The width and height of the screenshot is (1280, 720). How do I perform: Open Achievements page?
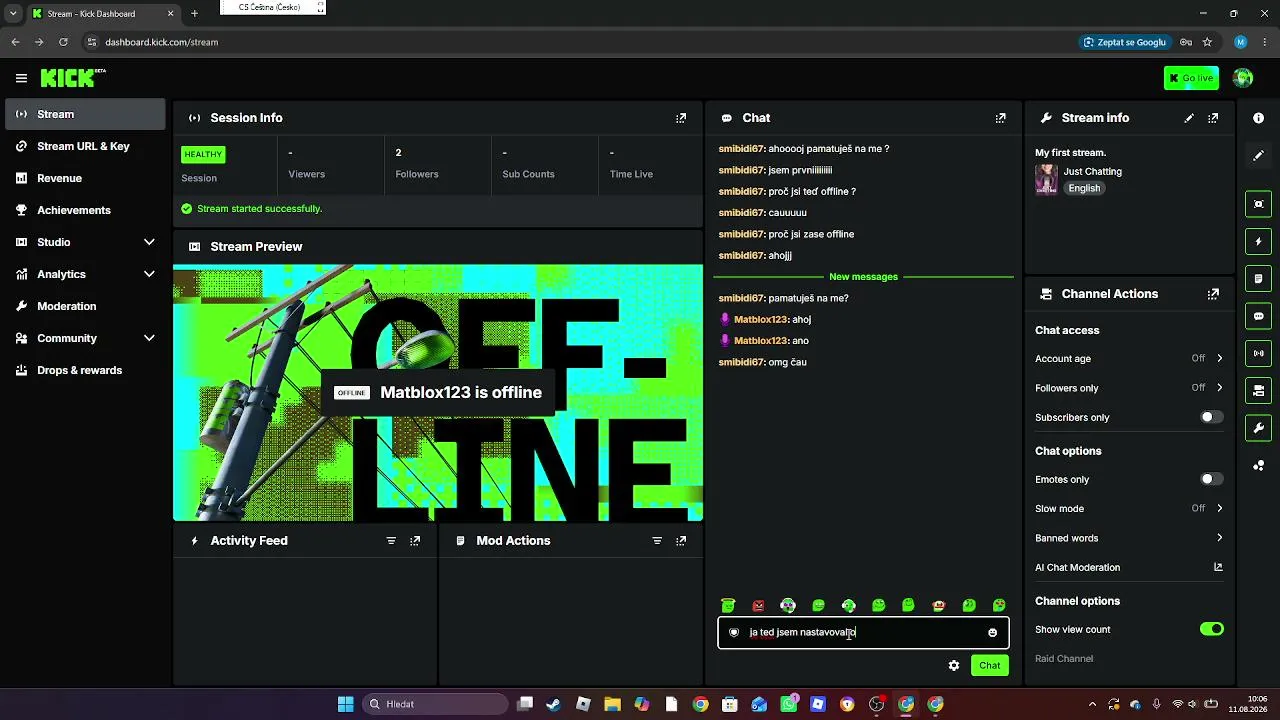85,210
